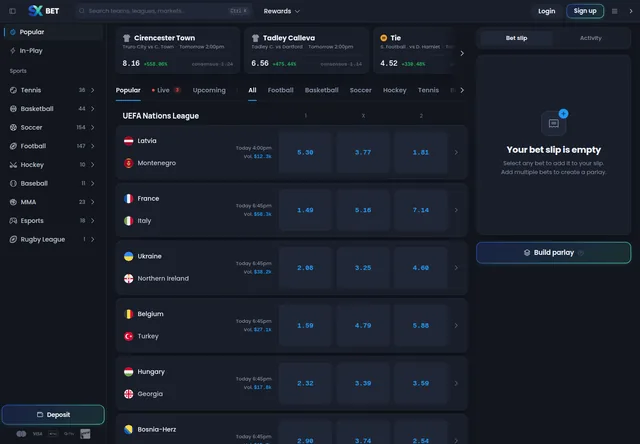The image size is (640, 444).
Task: Click the Ukraine flag icon
Action: point(129,256)
